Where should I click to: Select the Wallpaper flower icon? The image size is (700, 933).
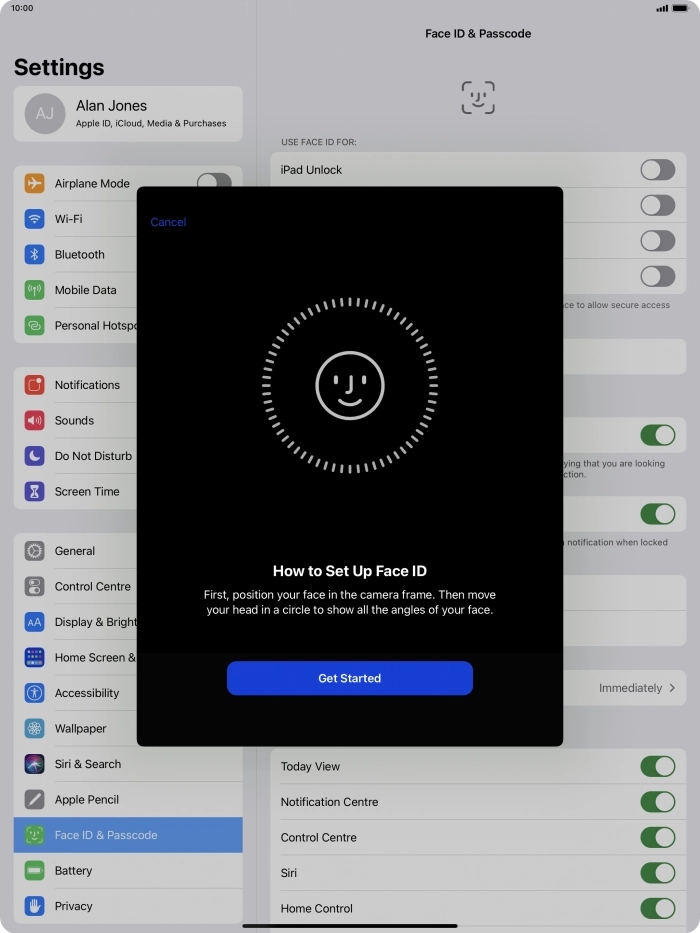35,728
